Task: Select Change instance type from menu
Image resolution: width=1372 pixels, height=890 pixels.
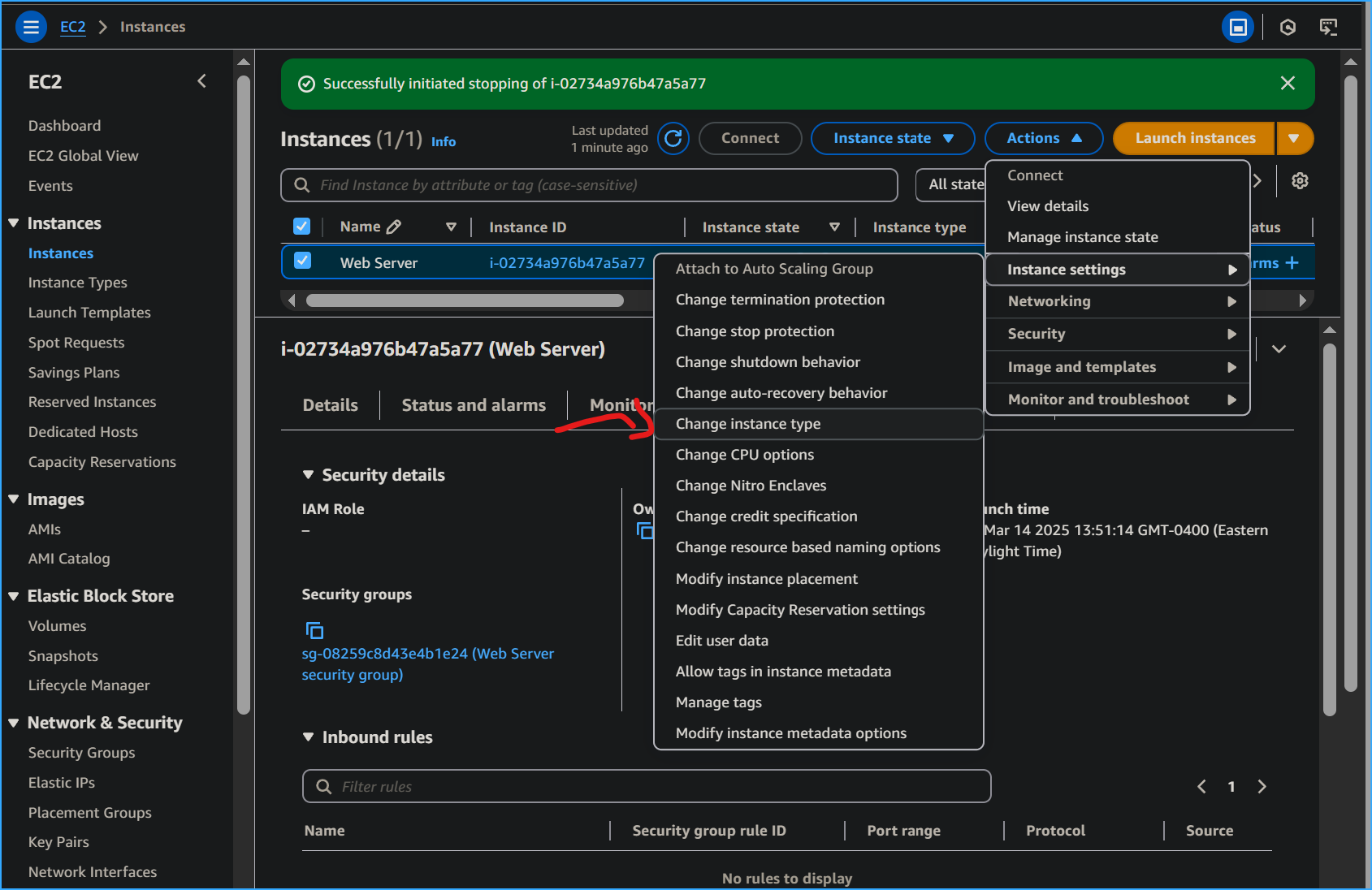Action: (x=747, y=424)
